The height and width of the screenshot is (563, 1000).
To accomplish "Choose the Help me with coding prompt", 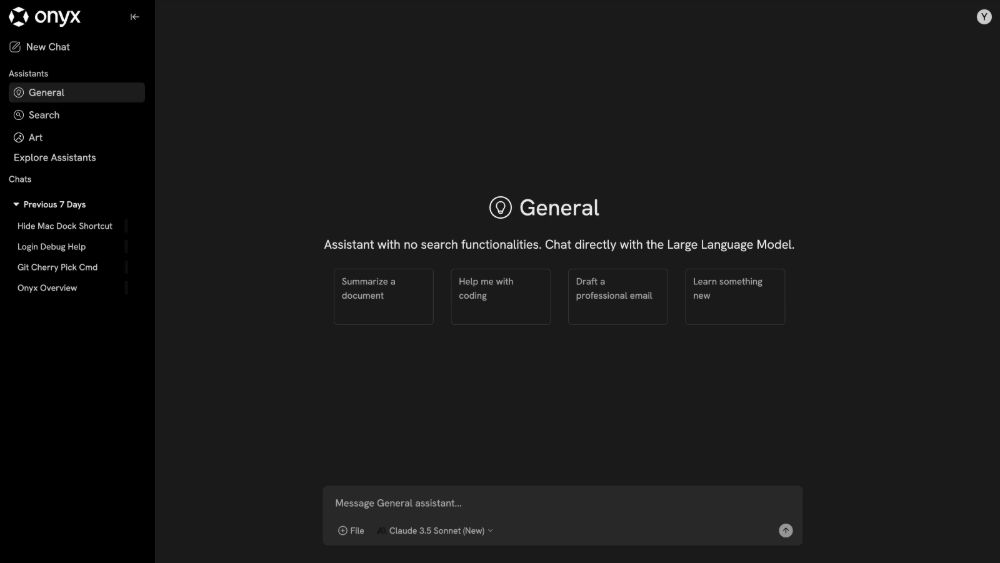I will point(501,296).
